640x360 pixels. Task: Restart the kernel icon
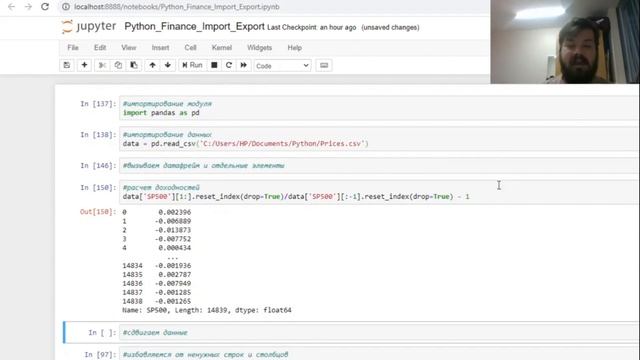229,65
